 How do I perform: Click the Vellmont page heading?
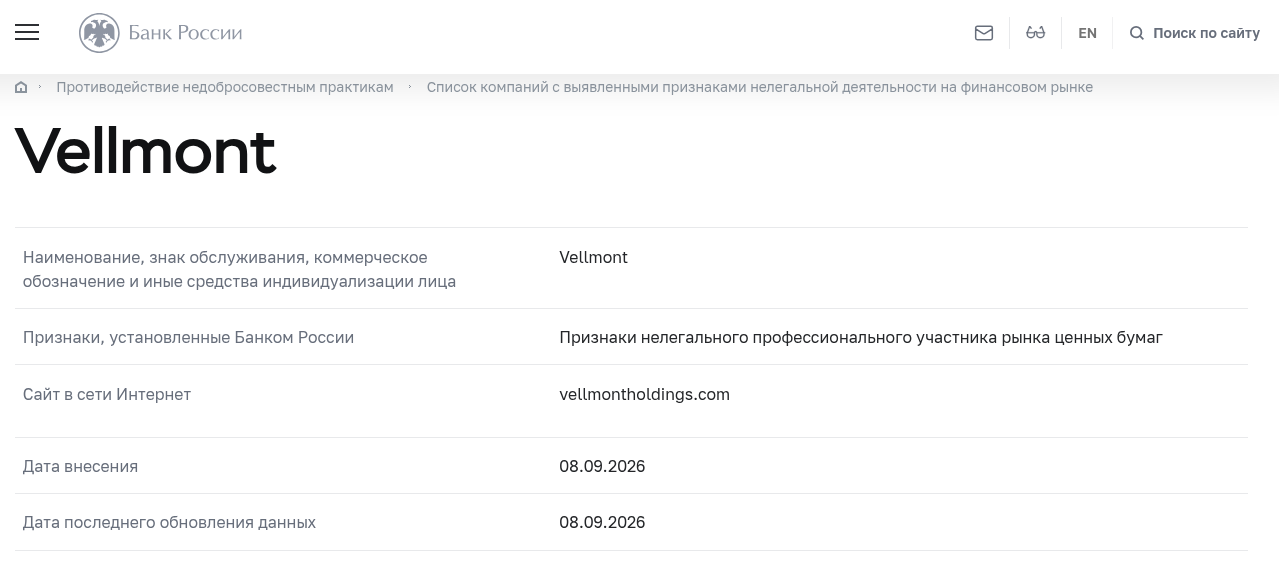(x=145, y=151)
